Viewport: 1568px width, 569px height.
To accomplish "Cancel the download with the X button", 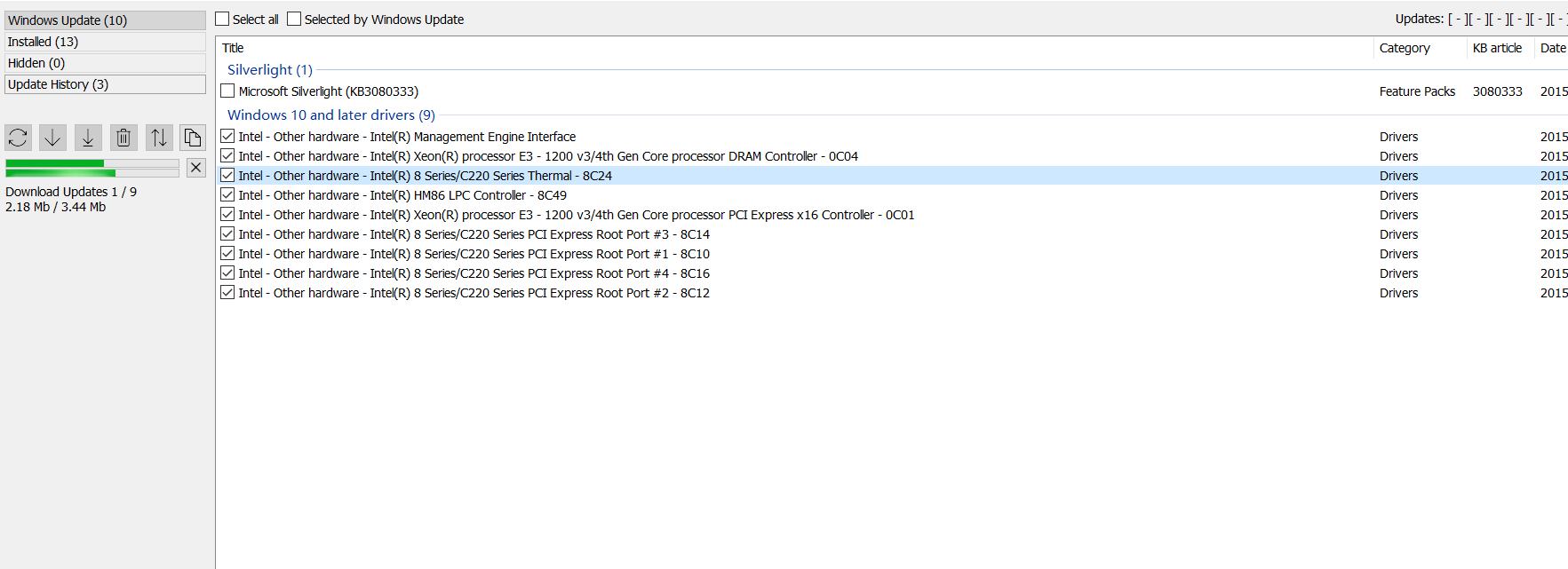I will (196, 167).
